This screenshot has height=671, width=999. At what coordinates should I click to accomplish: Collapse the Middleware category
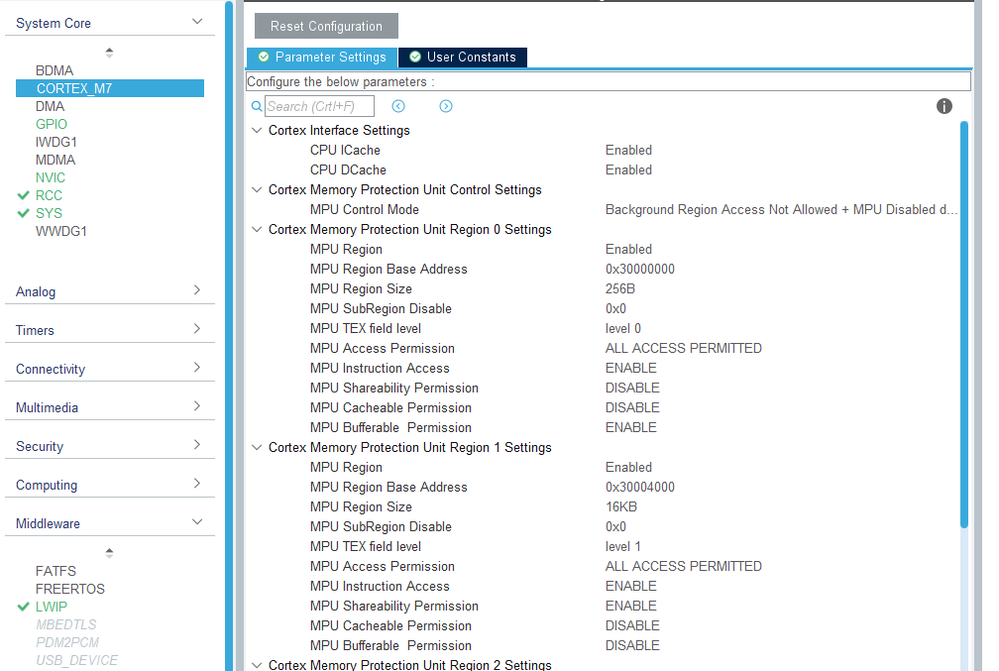198,522
